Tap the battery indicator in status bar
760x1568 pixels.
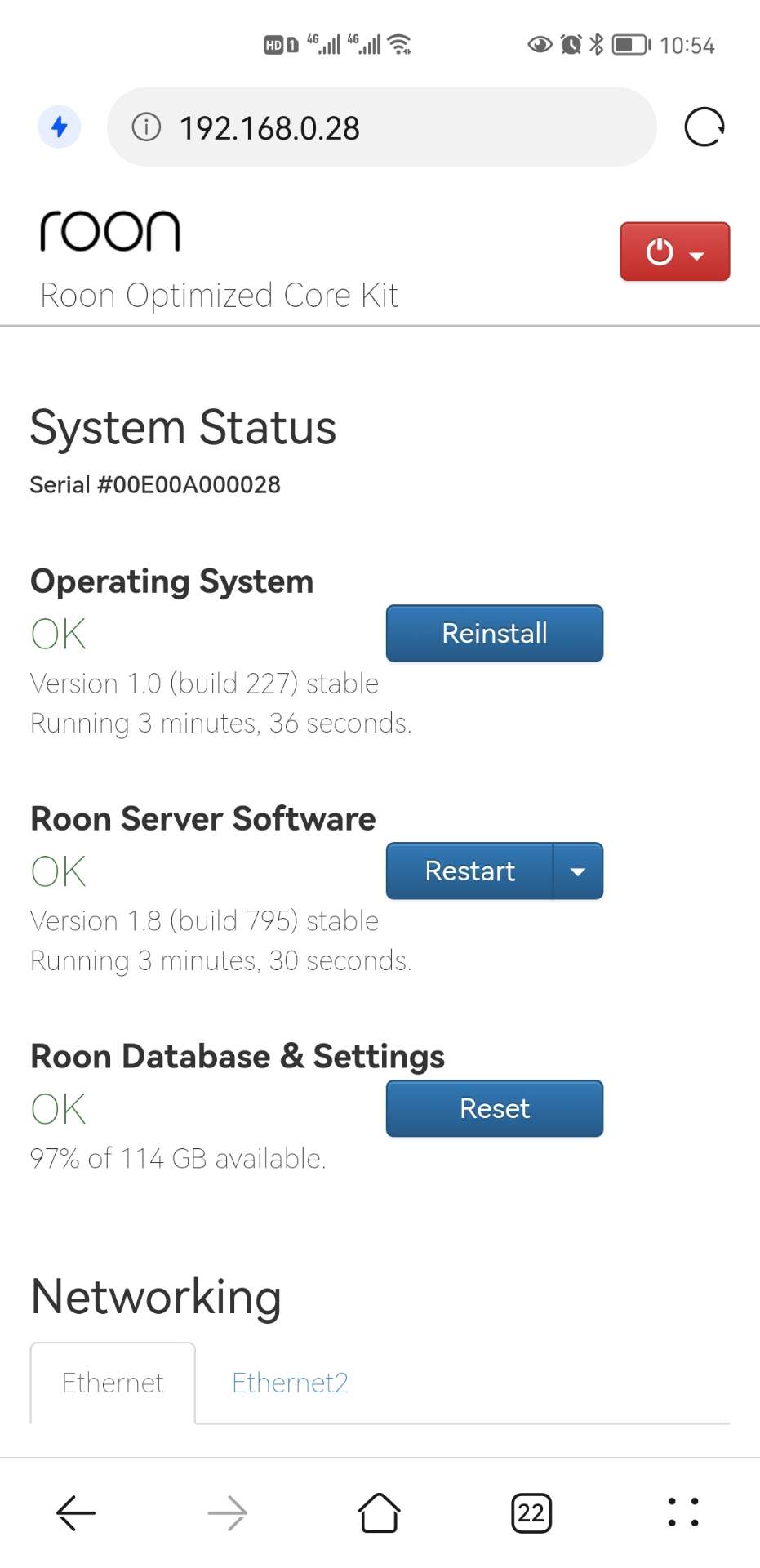point(632,44)
